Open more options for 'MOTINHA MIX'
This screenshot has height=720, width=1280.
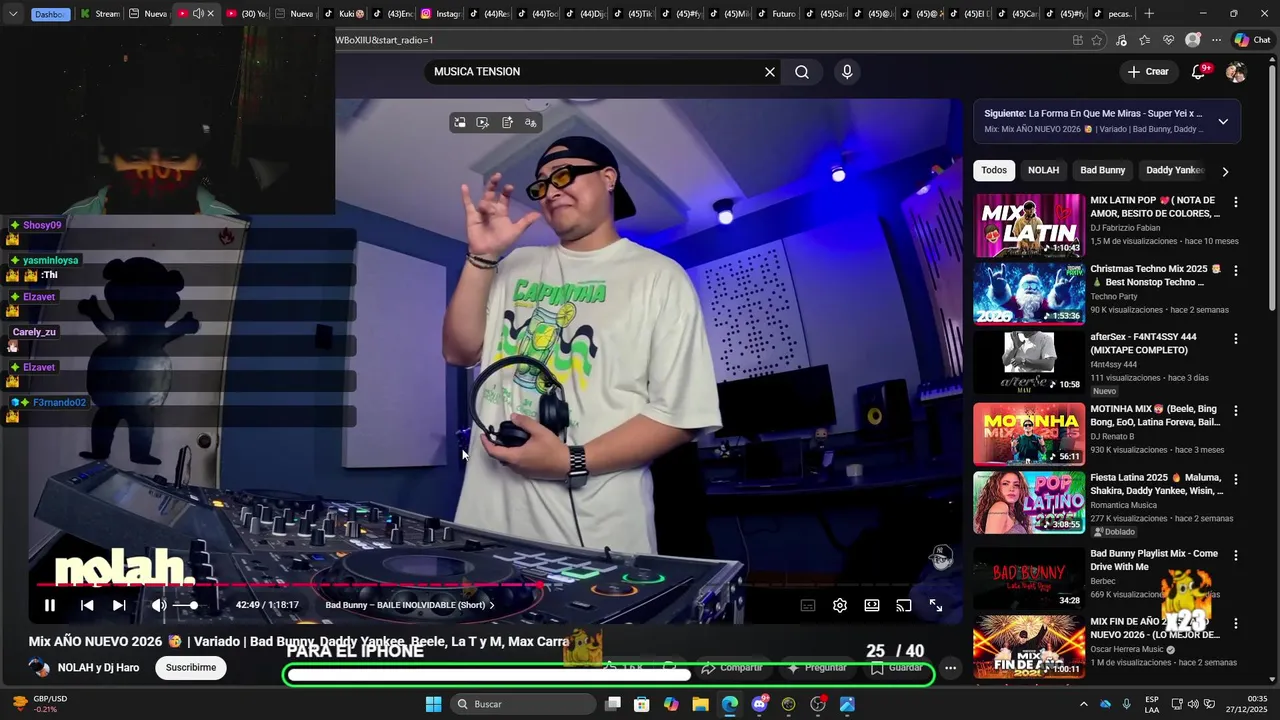(1236, 411)
